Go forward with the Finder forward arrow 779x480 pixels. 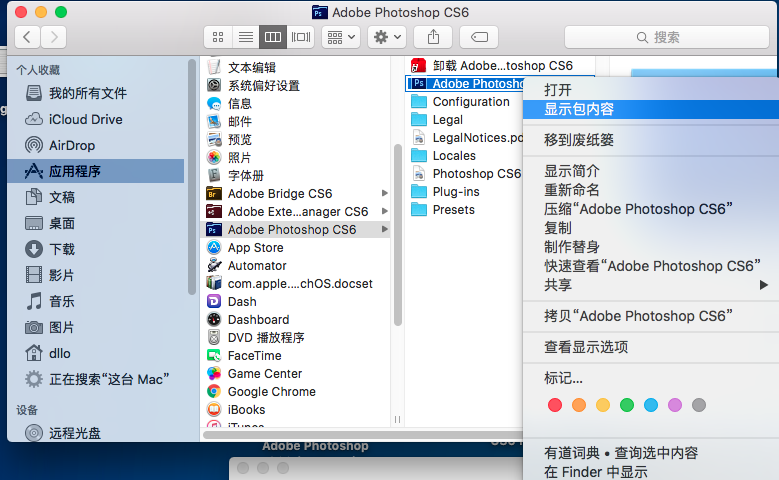[x=54, y=37]
